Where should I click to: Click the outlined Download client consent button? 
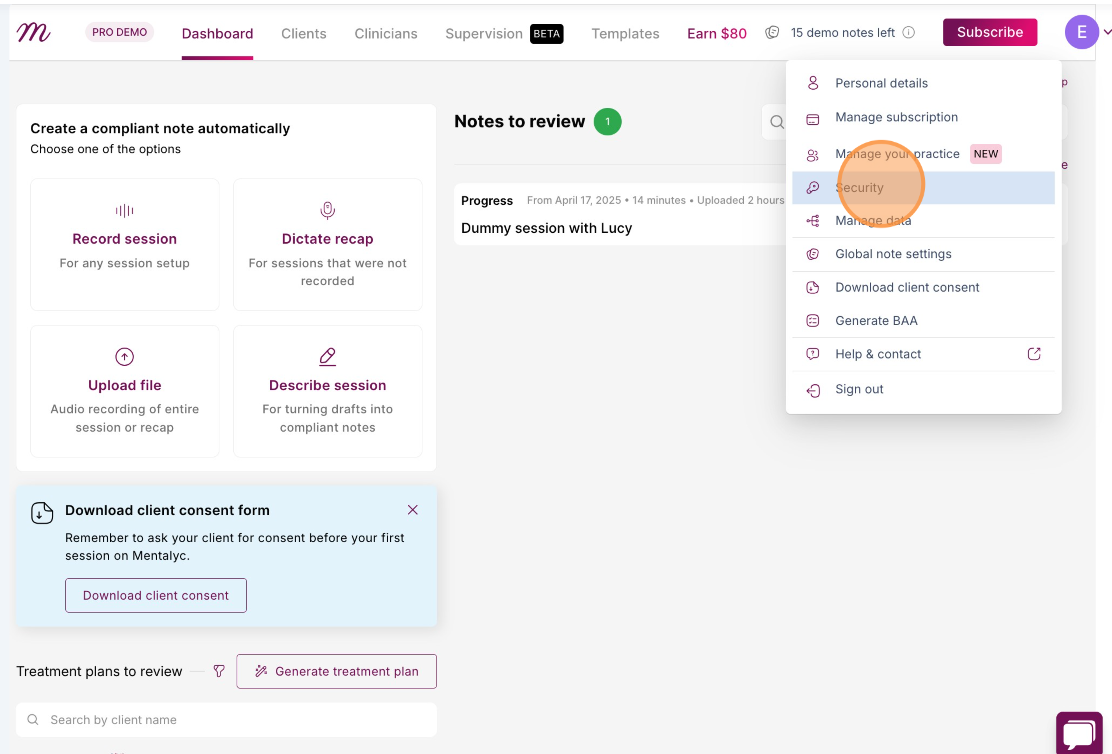(156, 595)
